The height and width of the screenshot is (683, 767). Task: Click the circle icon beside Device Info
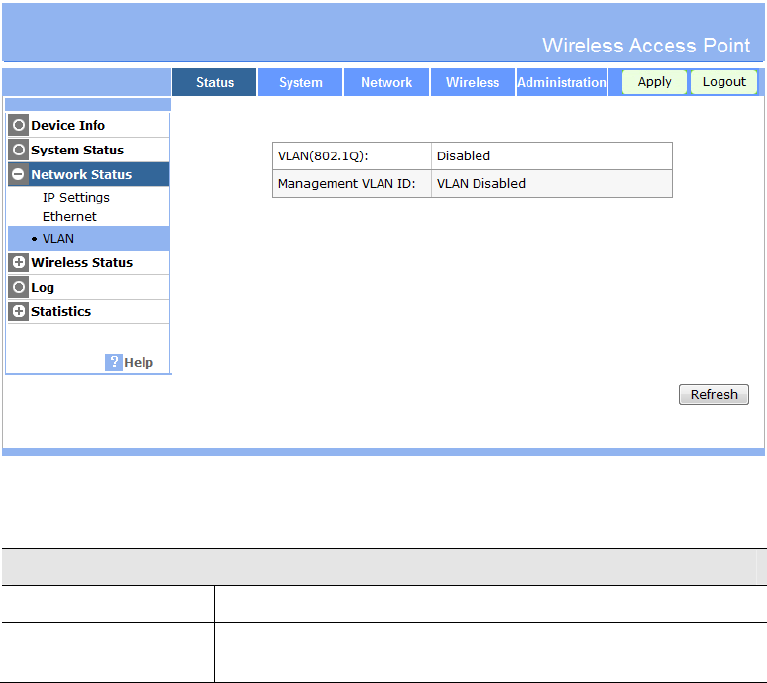tap(19, 125)
